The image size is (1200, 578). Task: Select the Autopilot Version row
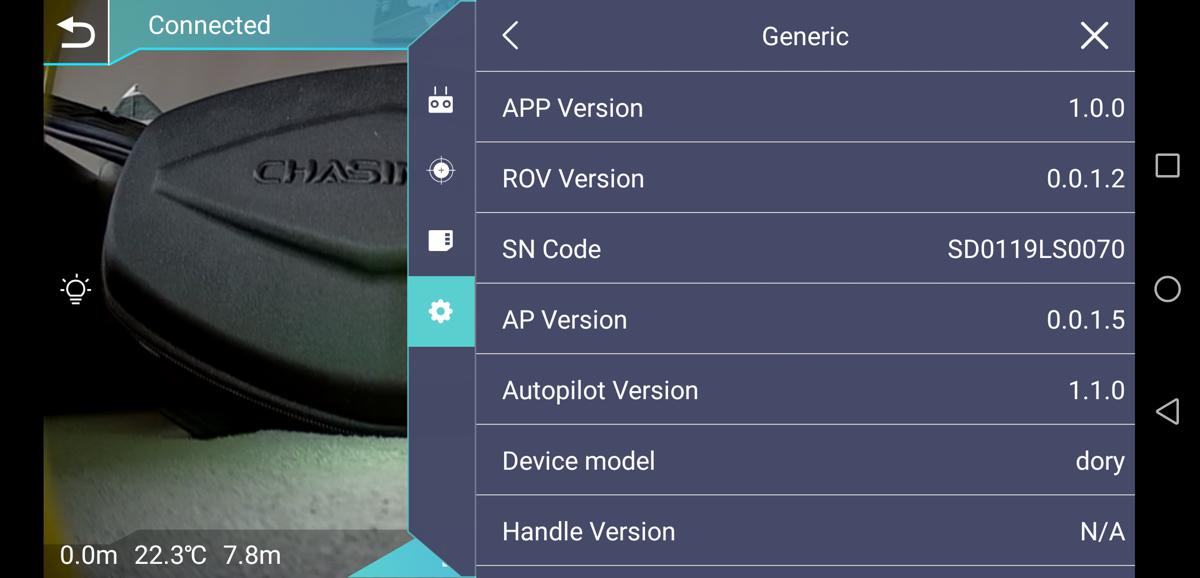(805, 390)
